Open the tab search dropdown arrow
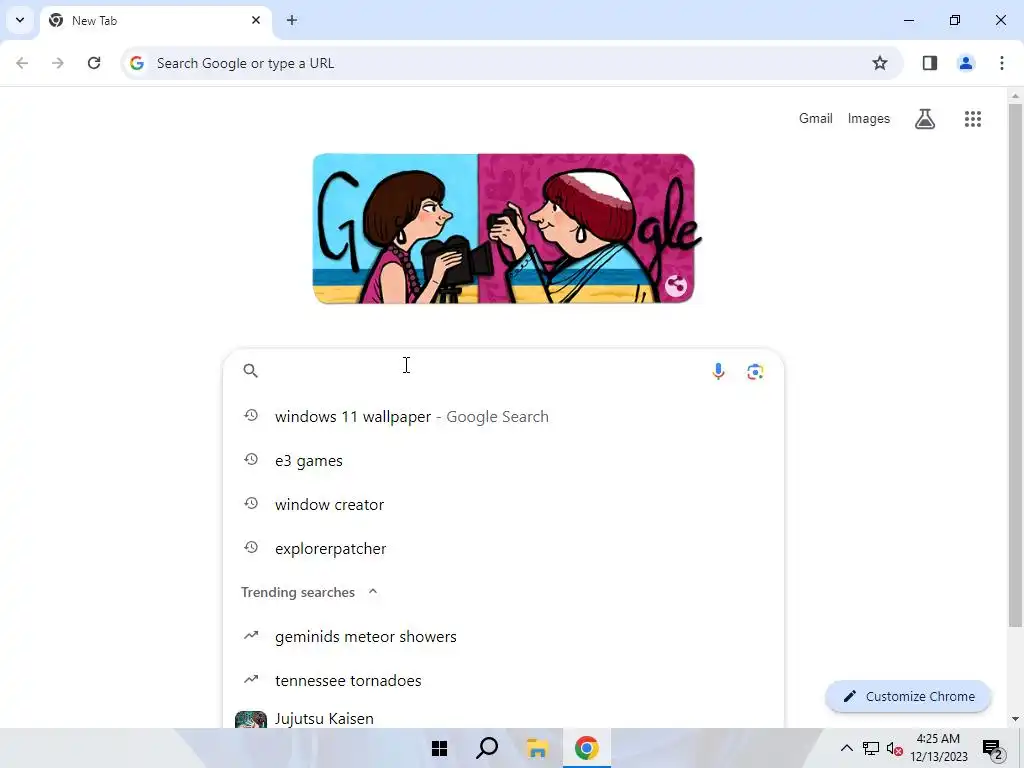This screenshot has width=1024, height=768. [x=20, y=20]
